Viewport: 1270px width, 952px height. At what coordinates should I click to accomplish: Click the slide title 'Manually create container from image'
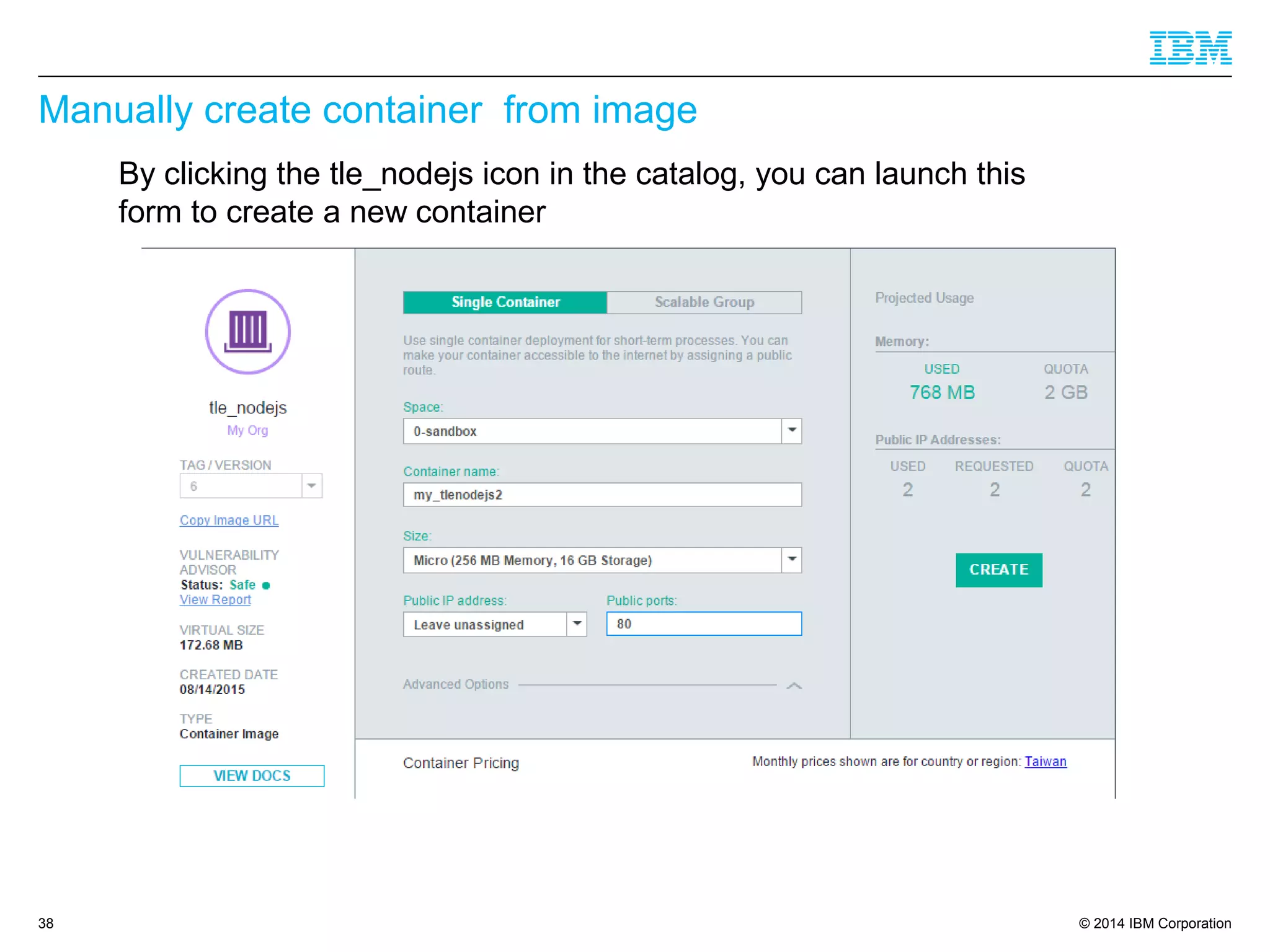click(x=368, y=110)
